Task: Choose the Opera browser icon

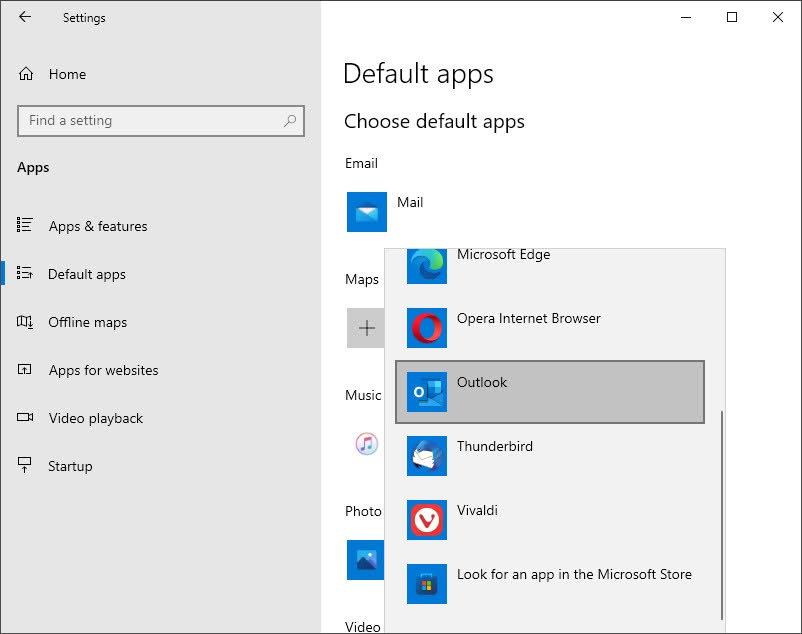Action: click(427, 328)
